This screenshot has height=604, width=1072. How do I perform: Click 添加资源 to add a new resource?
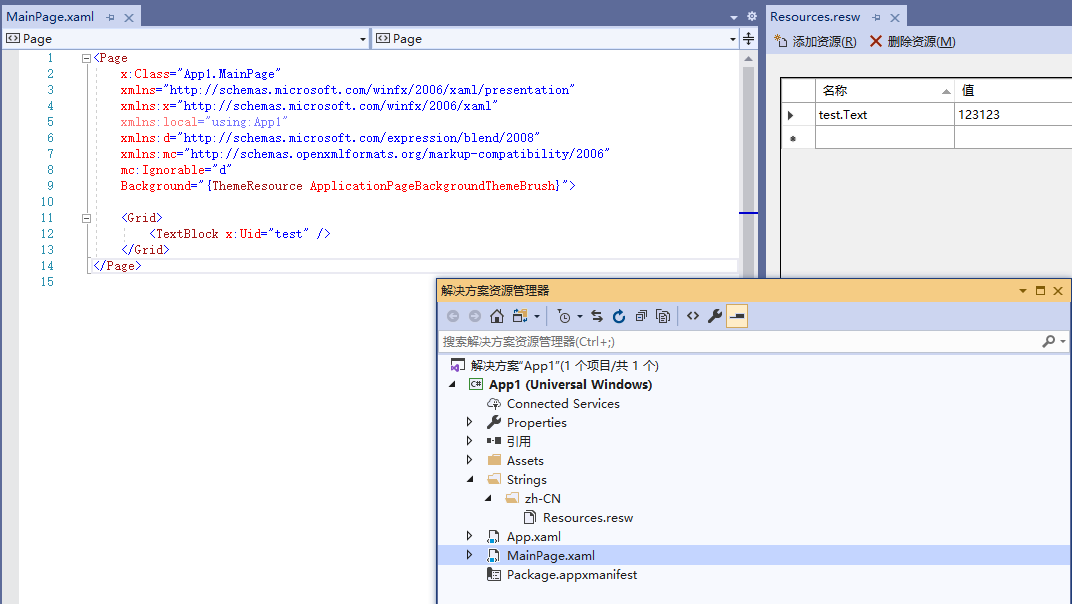coord(820,41)
